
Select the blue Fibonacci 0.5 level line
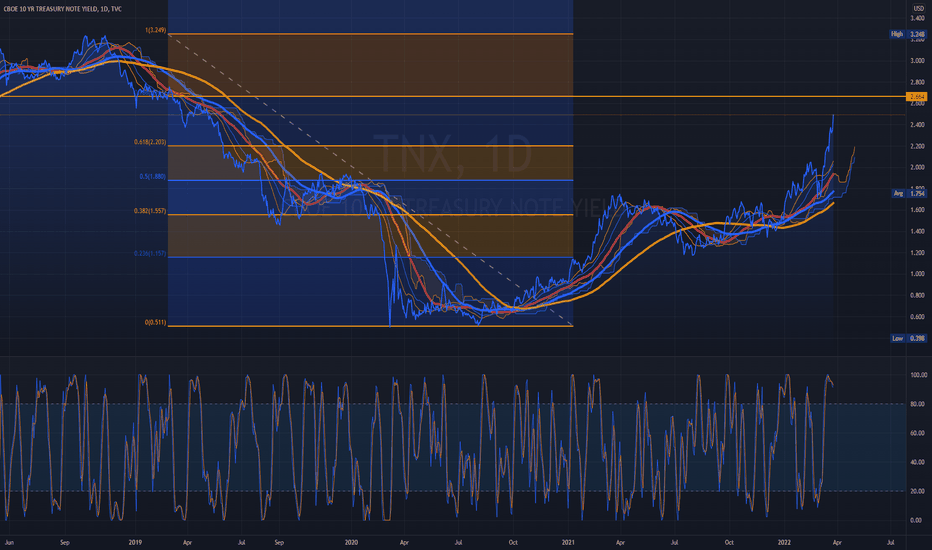[x=370, y=180]
